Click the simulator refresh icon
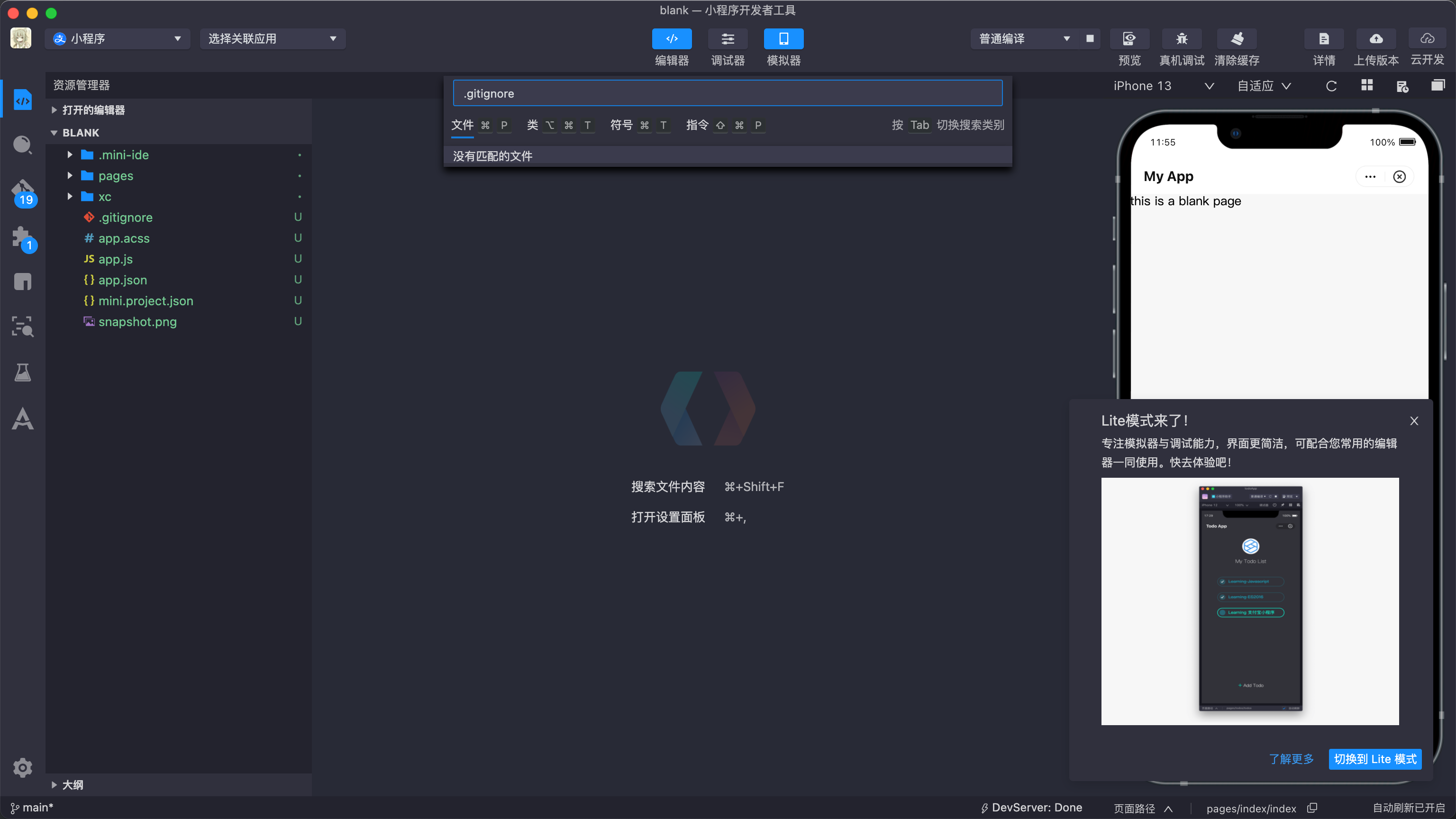This screenshot has height=819, width=1456. click(x=1331, y=86)
